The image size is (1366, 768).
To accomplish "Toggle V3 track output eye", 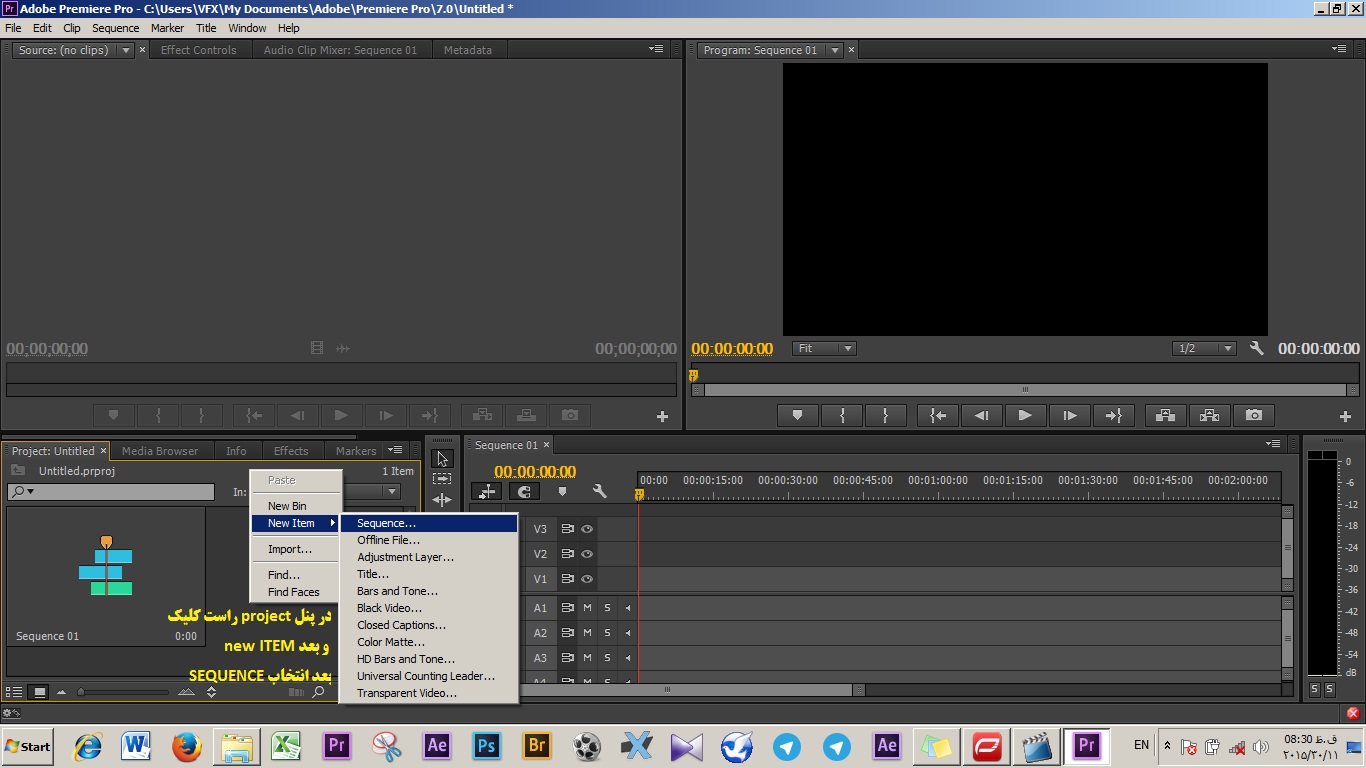I will (x=588, y=529).
